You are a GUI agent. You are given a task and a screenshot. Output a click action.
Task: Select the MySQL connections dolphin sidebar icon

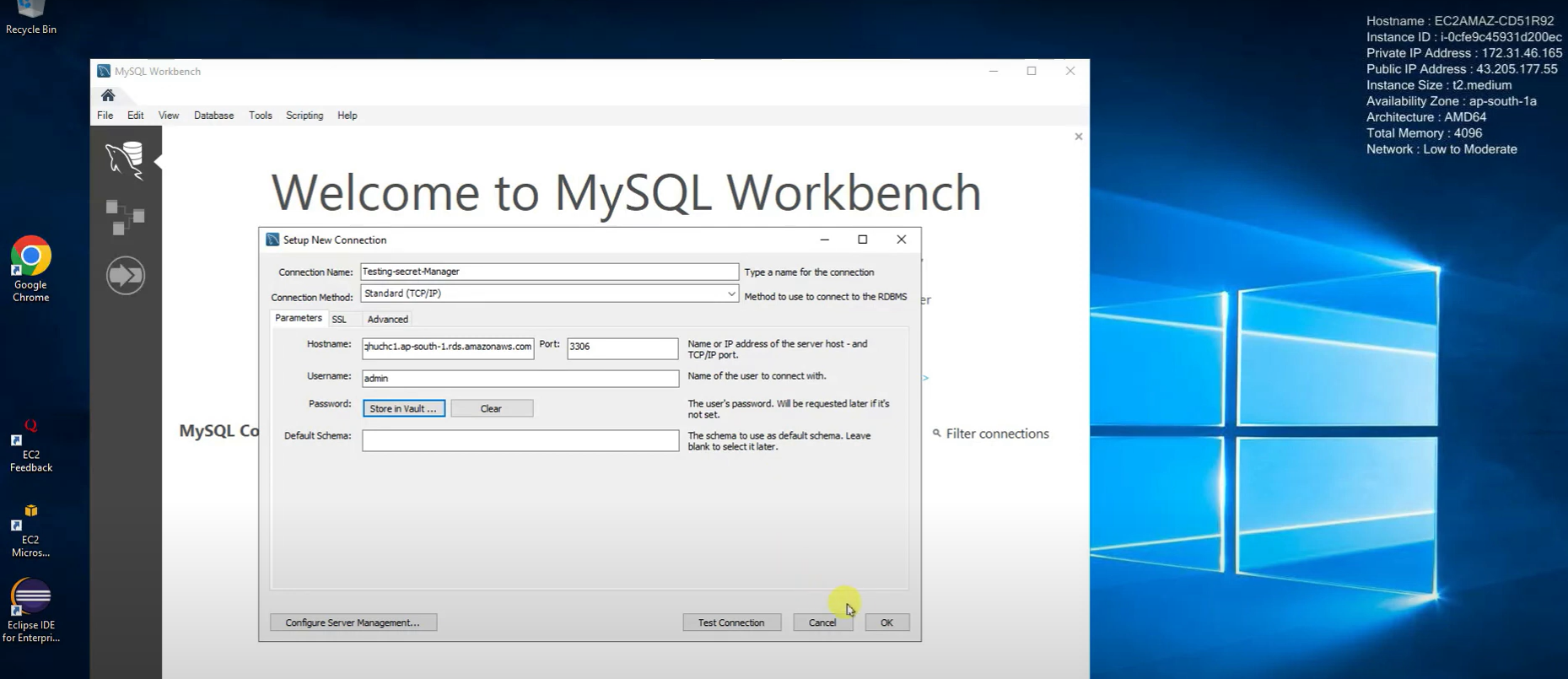125,160
